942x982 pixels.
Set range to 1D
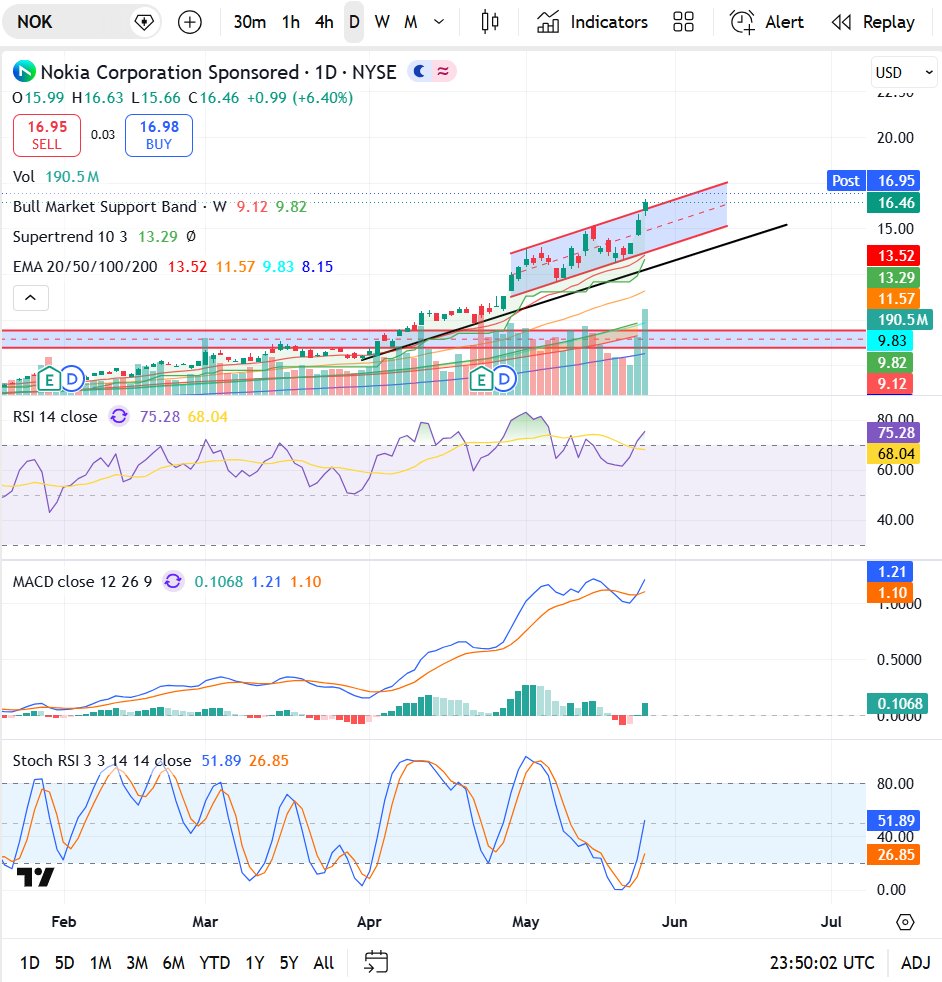pyautogui.click(x=29, y=963)
